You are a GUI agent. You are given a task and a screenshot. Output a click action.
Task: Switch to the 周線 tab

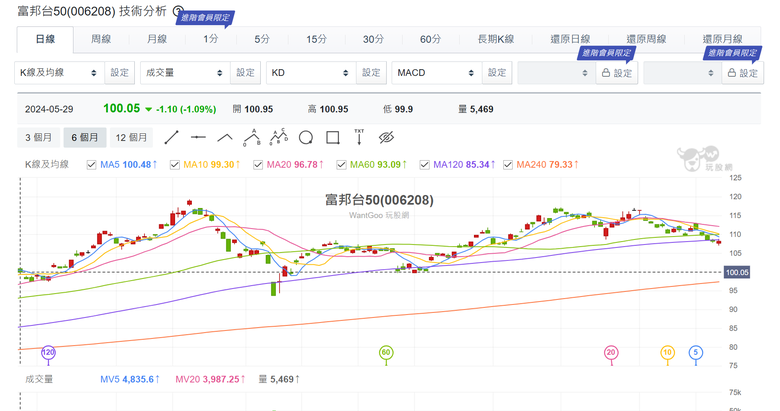pyautogui.click(x=101, y=39)
